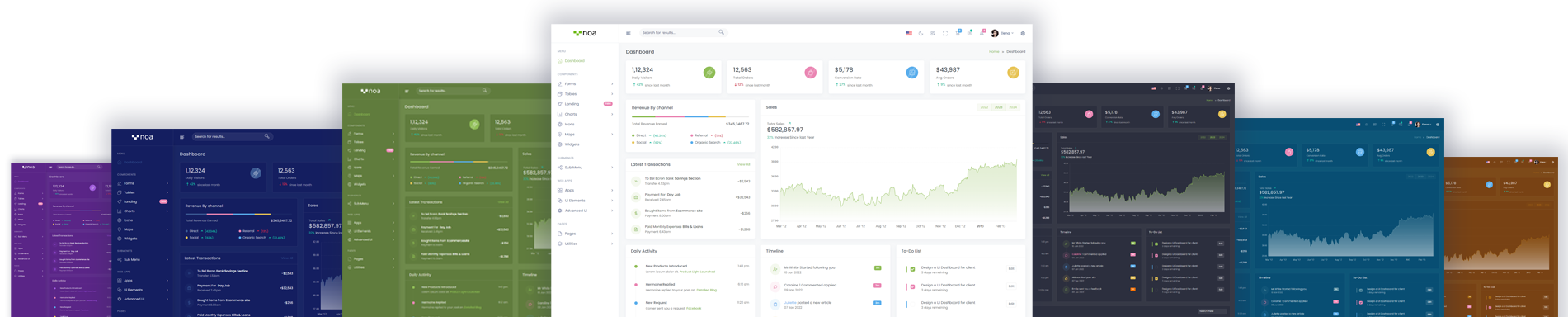Expand the Pages menu in white sidebar
1568x317 pixels.
pyautogui.click(x=586, y=234)
